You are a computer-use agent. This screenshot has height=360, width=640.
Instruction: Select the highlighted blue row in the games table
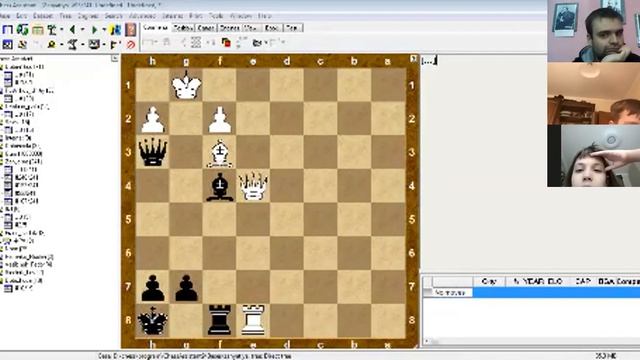556,293
